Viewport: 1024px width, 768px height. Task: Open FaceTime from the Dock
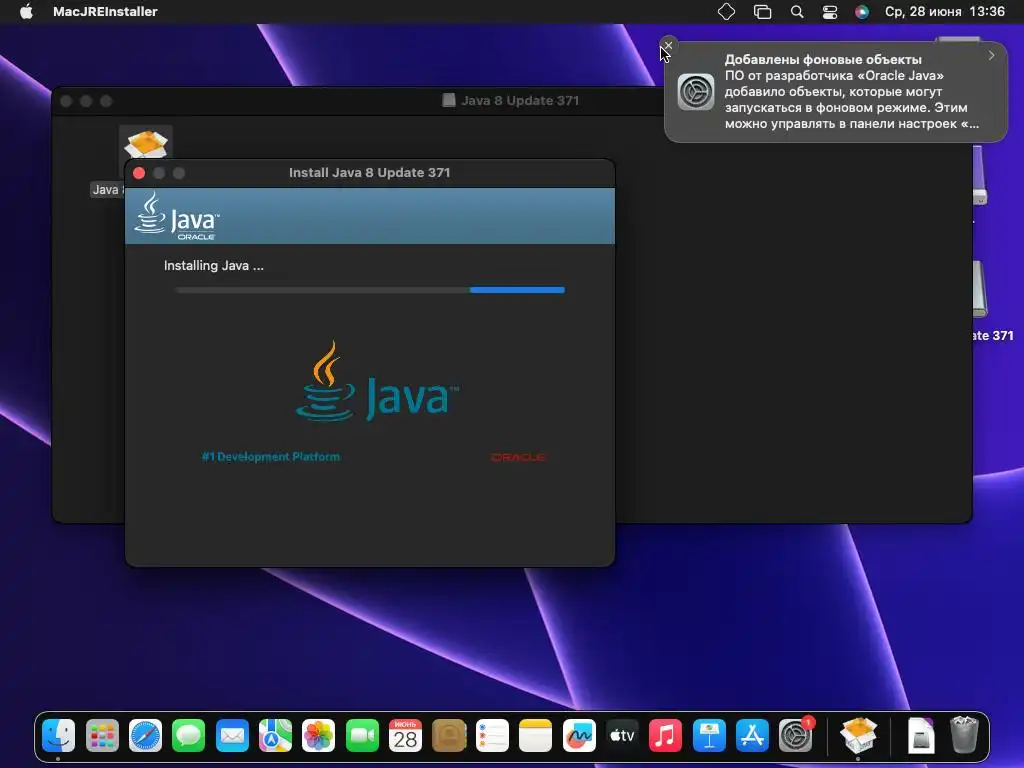point(362,736)
